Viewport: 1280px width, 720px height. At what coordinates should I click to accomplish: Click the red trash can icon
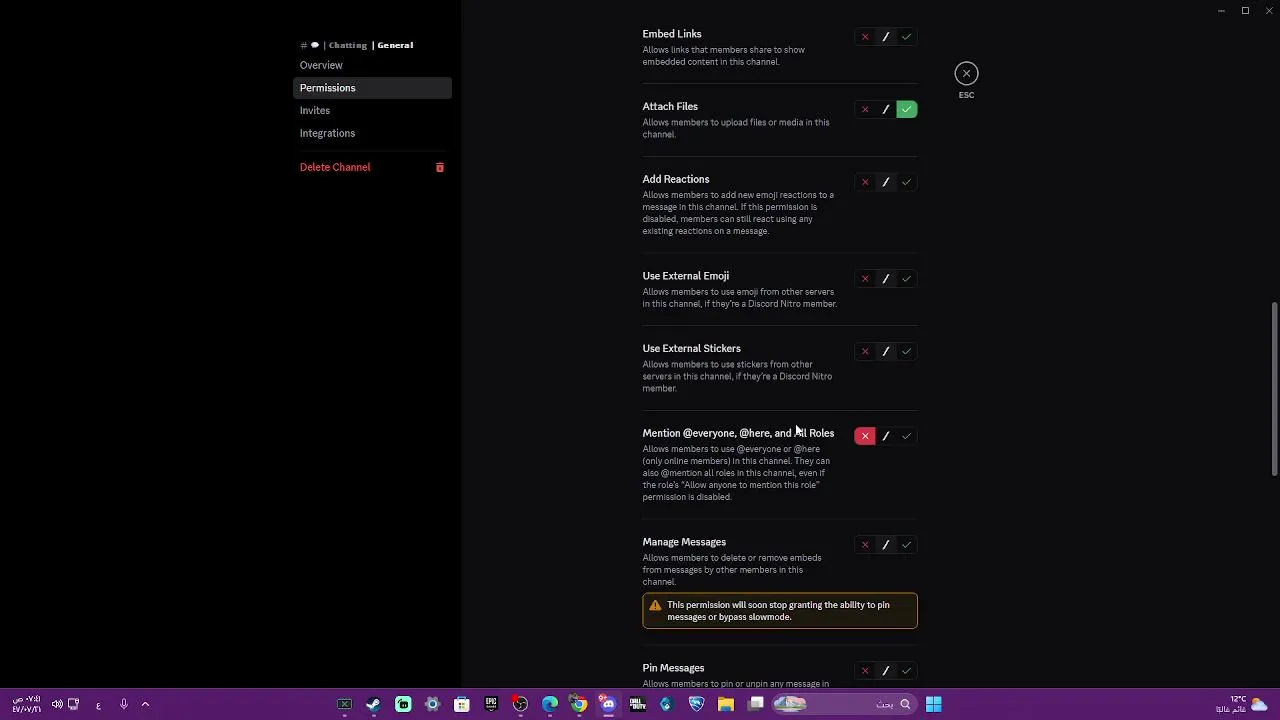[x=439, y=167]
